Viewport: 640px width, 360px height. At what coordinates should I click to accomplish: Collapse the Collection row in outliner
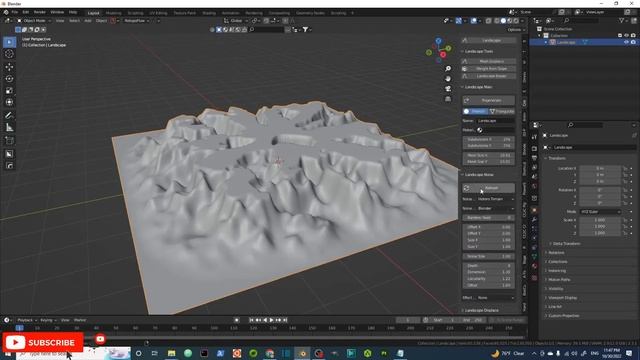click(x=540, y=36)
